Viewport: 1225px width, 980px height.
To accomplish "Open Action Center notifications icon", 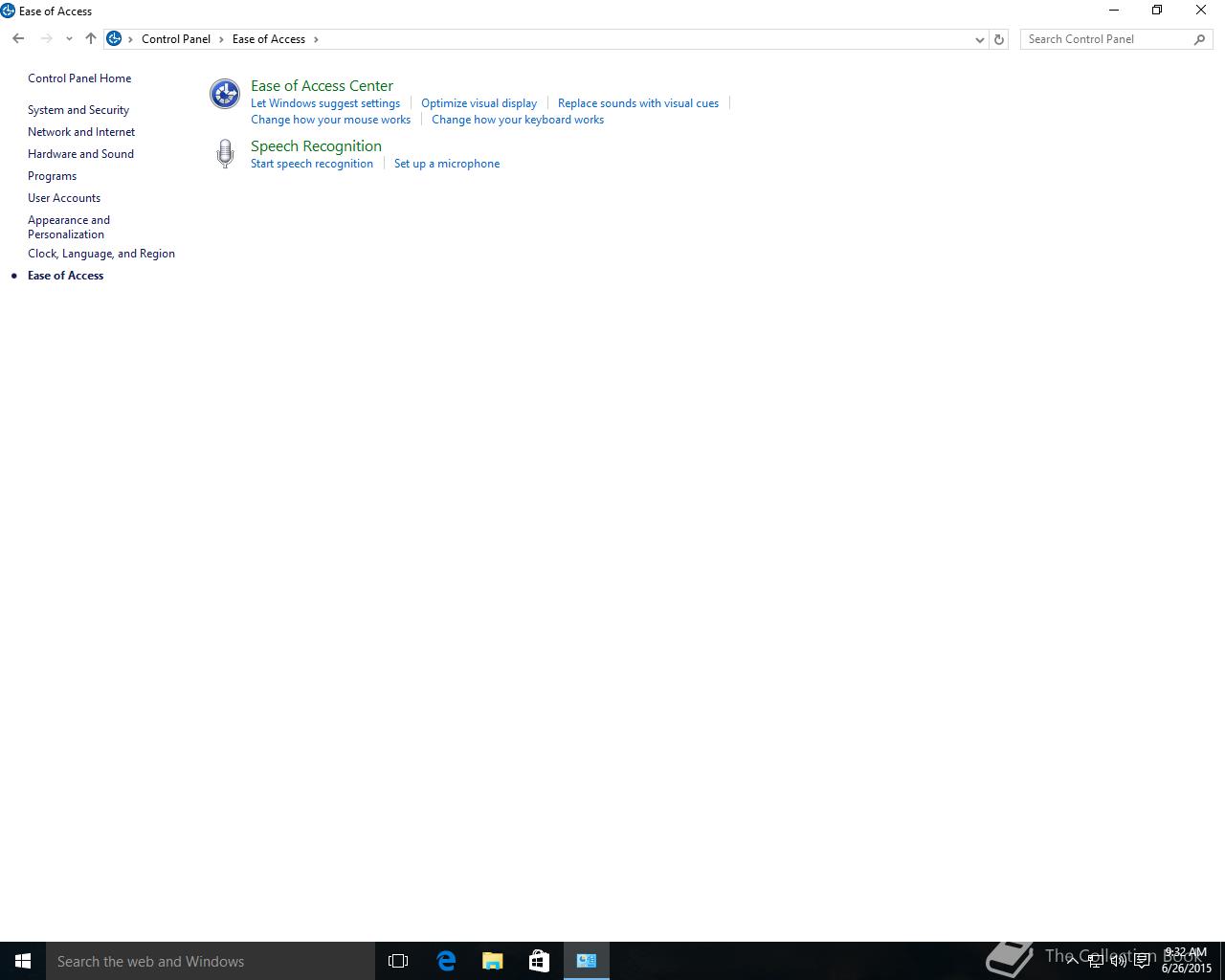I will click(1142, 961).
